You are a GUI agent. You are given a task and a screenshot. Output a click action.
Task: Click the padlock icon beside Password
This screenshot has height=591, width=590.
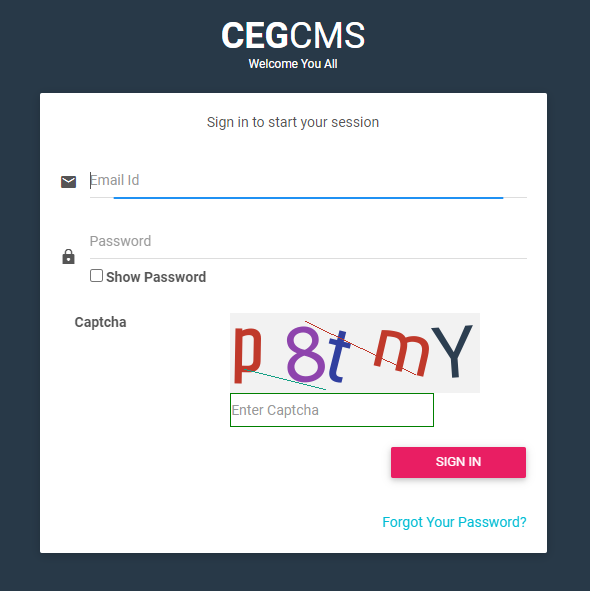tap(68, 257)
